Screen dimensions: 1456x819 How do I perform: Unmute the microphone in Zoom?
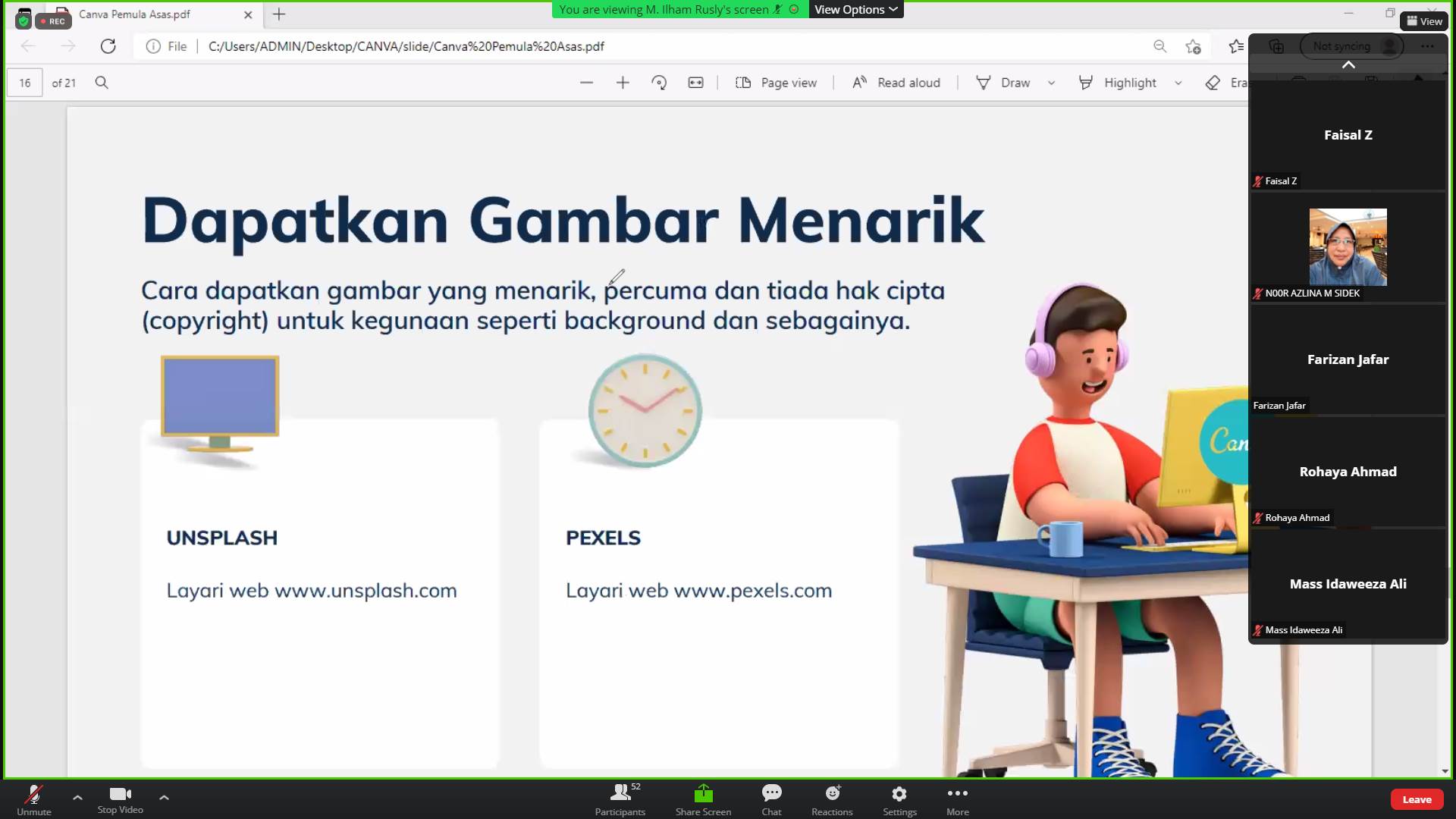coord(34,800)
